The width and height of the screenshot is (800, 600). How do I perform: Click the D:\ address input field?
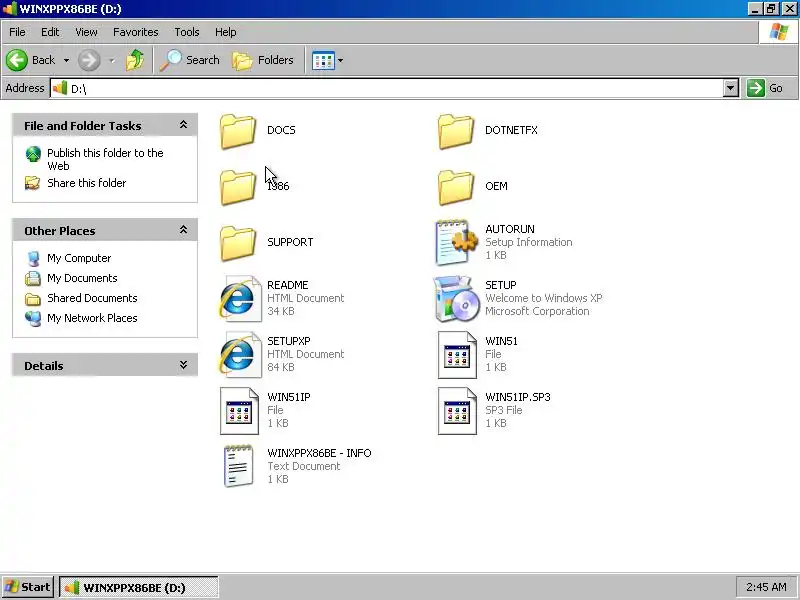(388, 88)
